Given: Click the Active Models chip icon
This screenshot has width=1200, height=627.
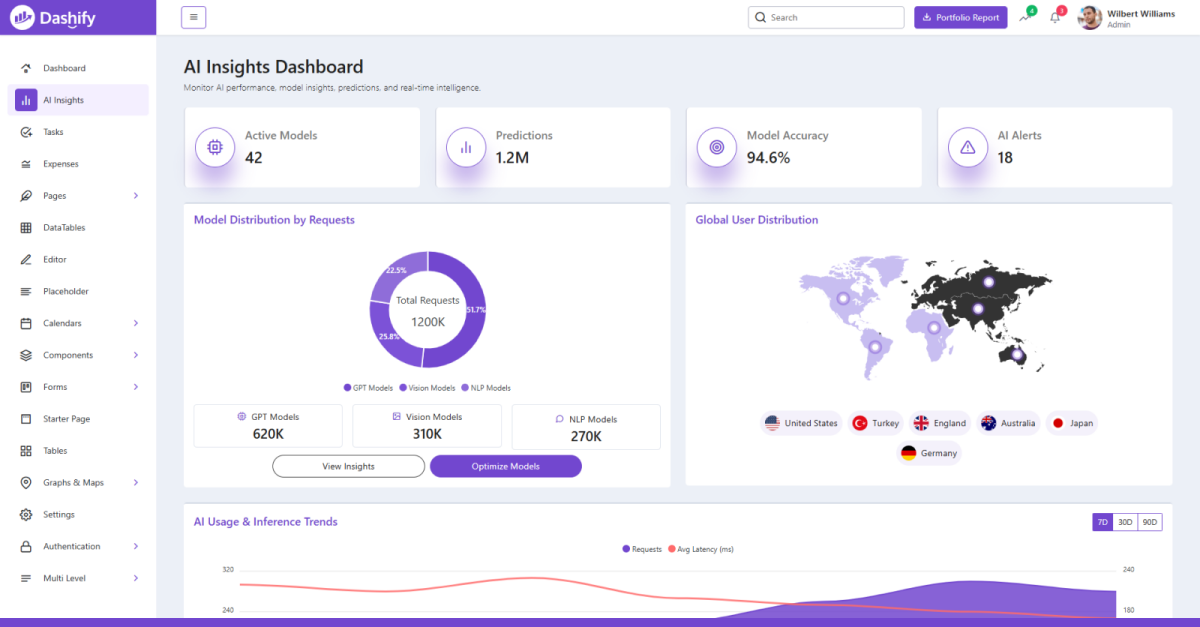Looking at the screenshot, I should click(215, 147).
